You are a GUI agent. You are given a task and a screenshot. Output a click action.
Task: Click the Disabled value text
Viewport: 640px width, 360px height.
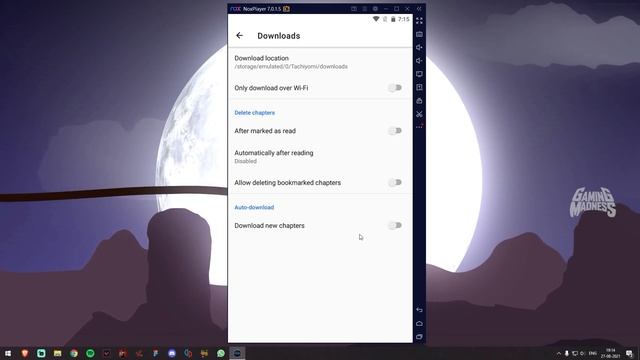(x=245, y=161)
